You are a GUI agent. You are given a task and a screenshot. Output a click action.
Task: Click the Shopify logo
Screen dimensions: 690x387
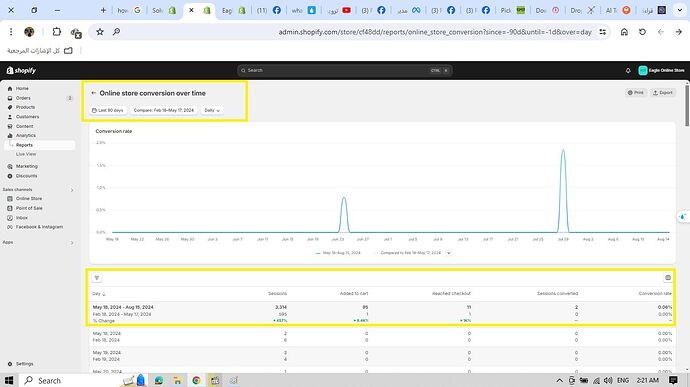(x=21, y=70)
